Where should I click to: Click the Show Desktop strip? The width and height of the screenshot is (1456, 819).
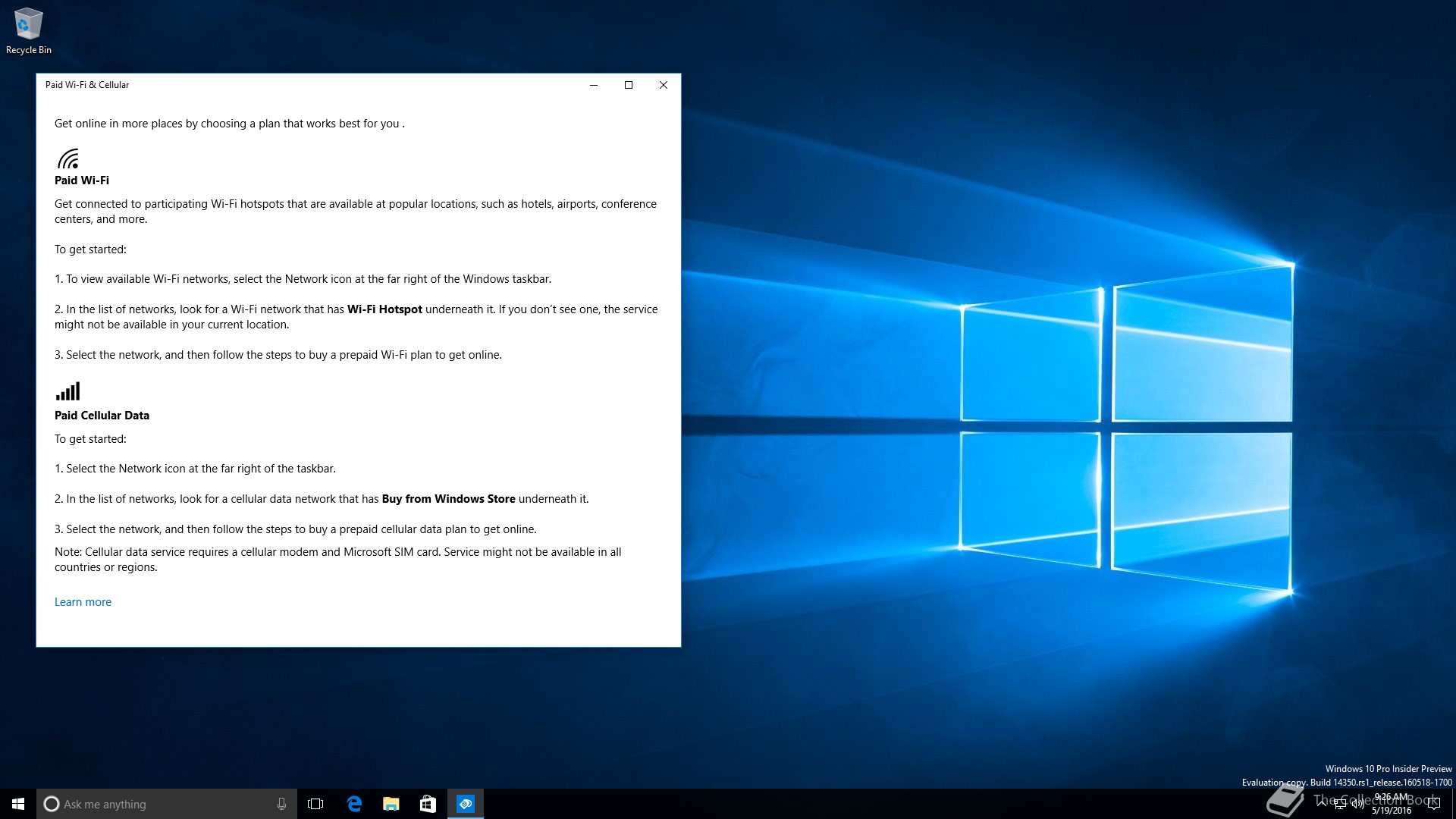pyautogui.click(x=1454, y=804)
